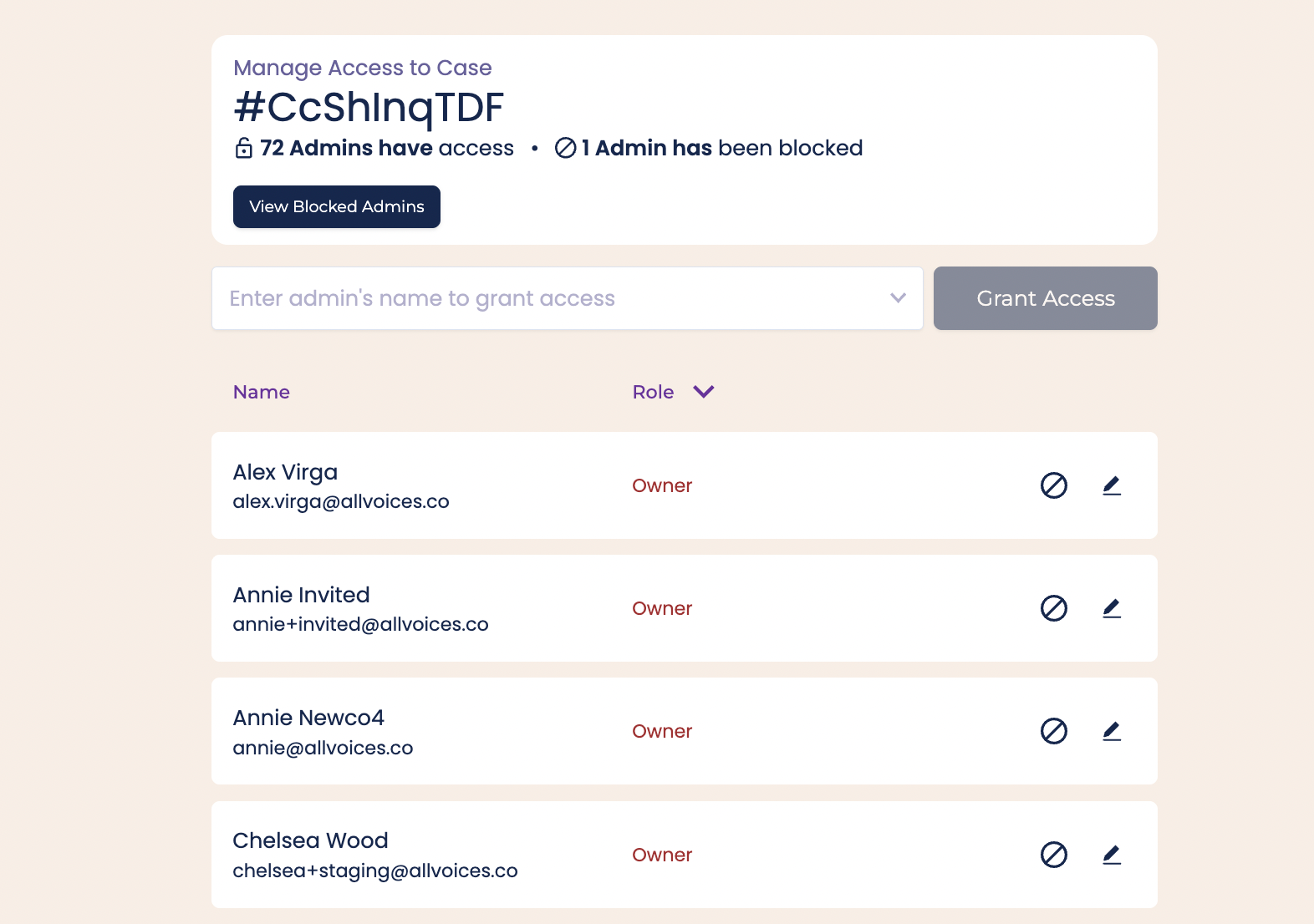The height and width of the screenshot is (924, 1314).
Task: Click the Grant Access button
Action: [x=1045, y=298]
